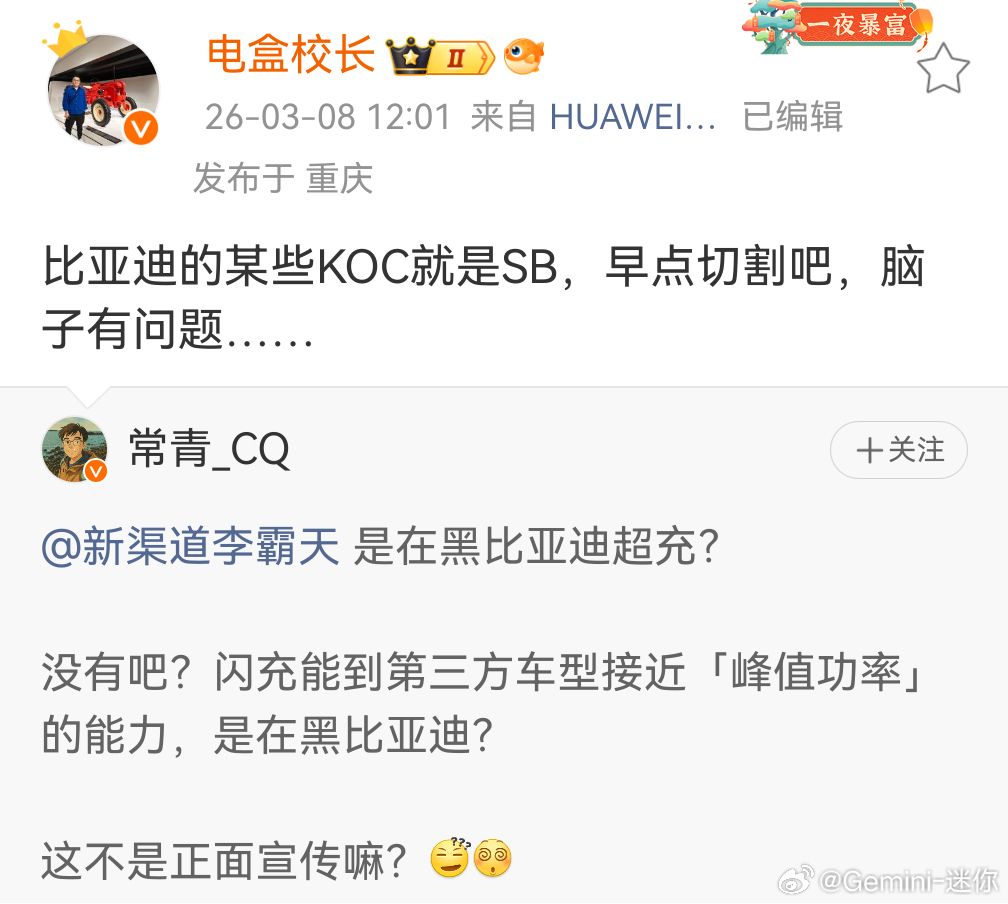Tap the favorite star icon

tap(942, 69)
